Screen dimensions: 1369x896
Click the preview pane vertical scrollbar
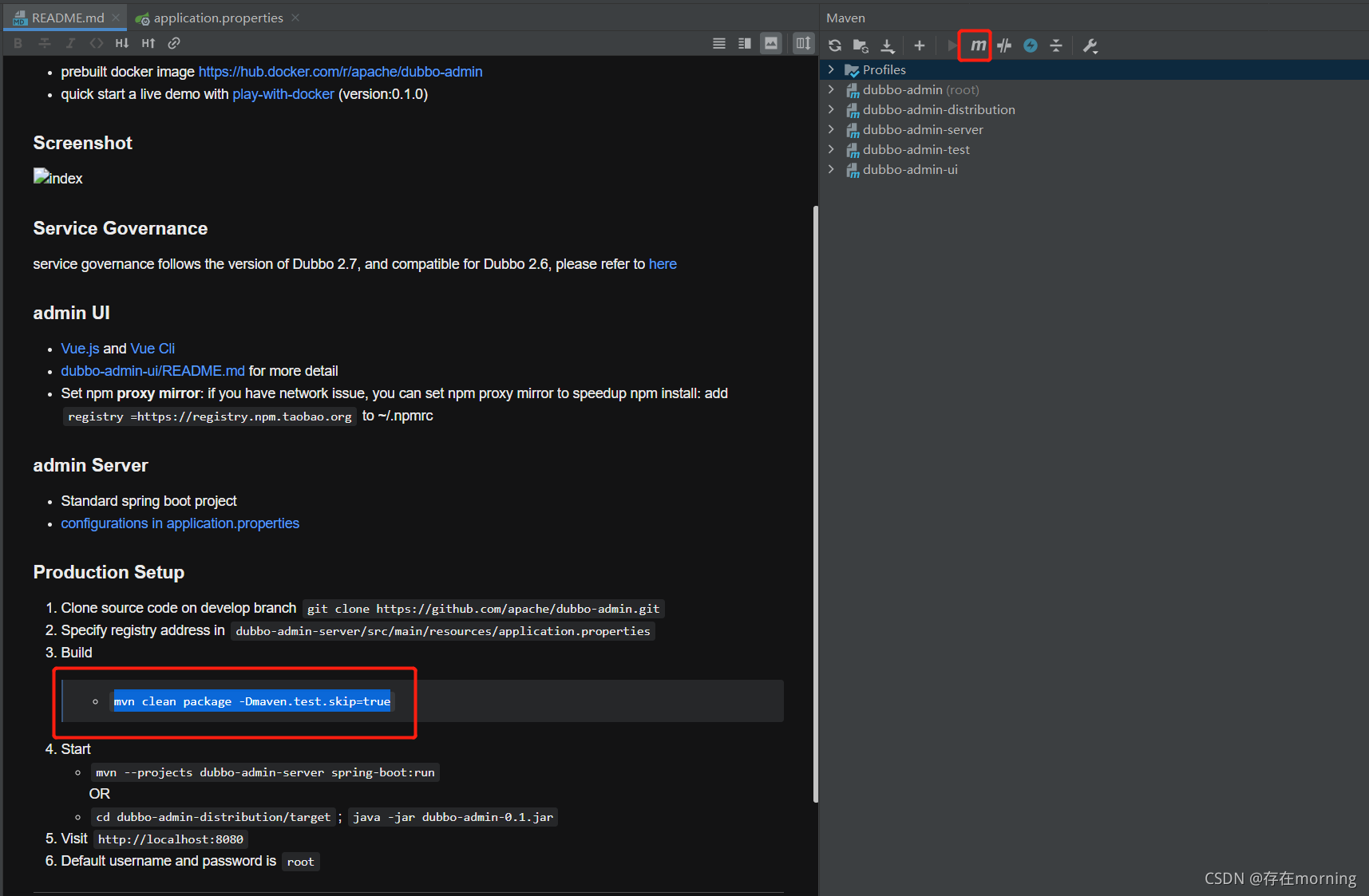815,503
